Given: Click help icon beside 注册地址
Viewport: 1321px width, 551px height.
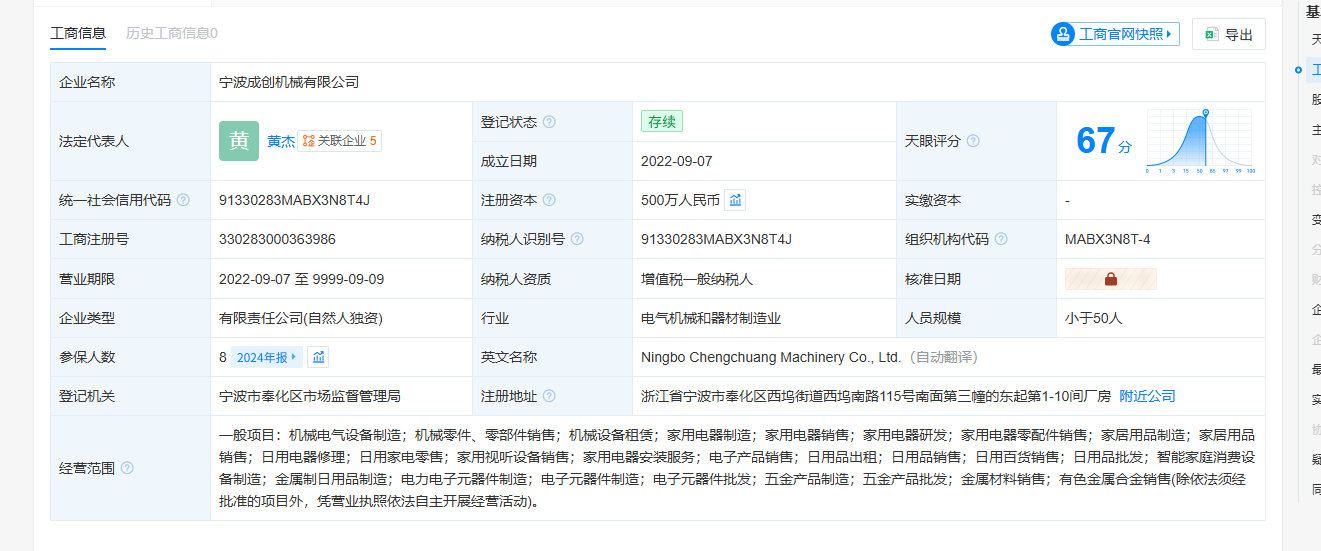Looking at the screenshot, I should click(549, 396).
